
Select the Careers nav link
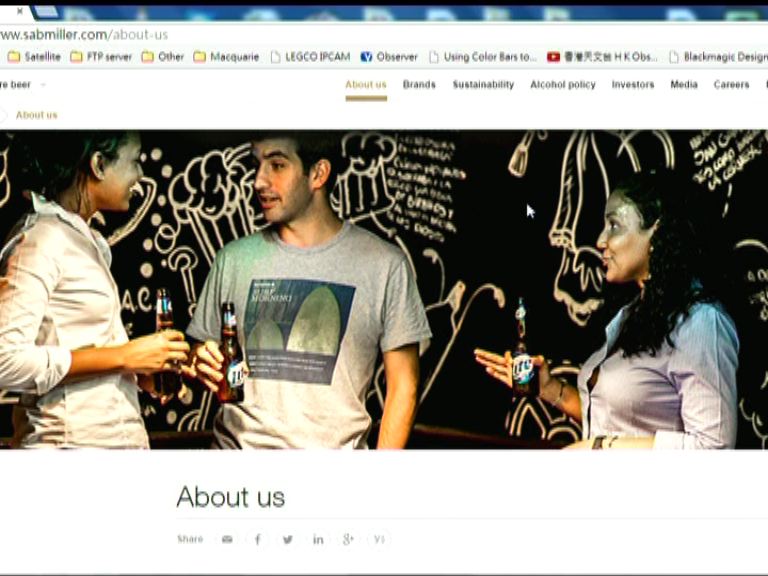pyautogui.click(x=731, y=85)
